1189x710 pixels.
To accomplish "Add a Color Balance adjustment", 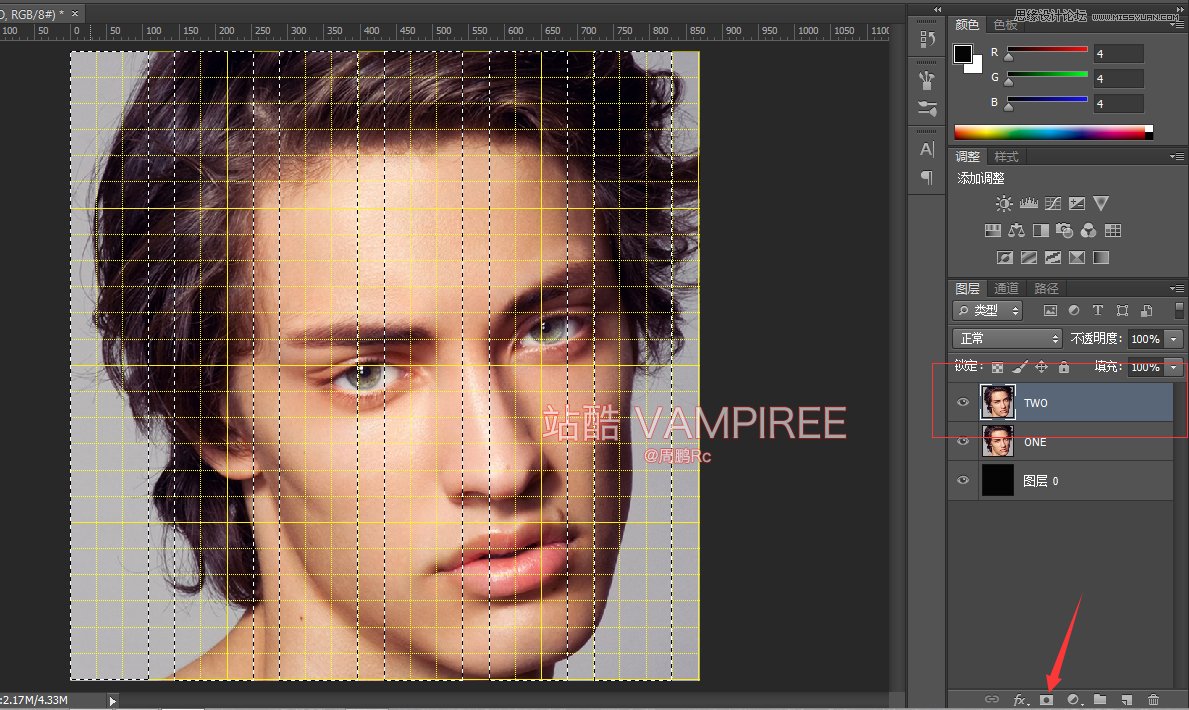I will pyautogui.click(x=1016, y=231).
